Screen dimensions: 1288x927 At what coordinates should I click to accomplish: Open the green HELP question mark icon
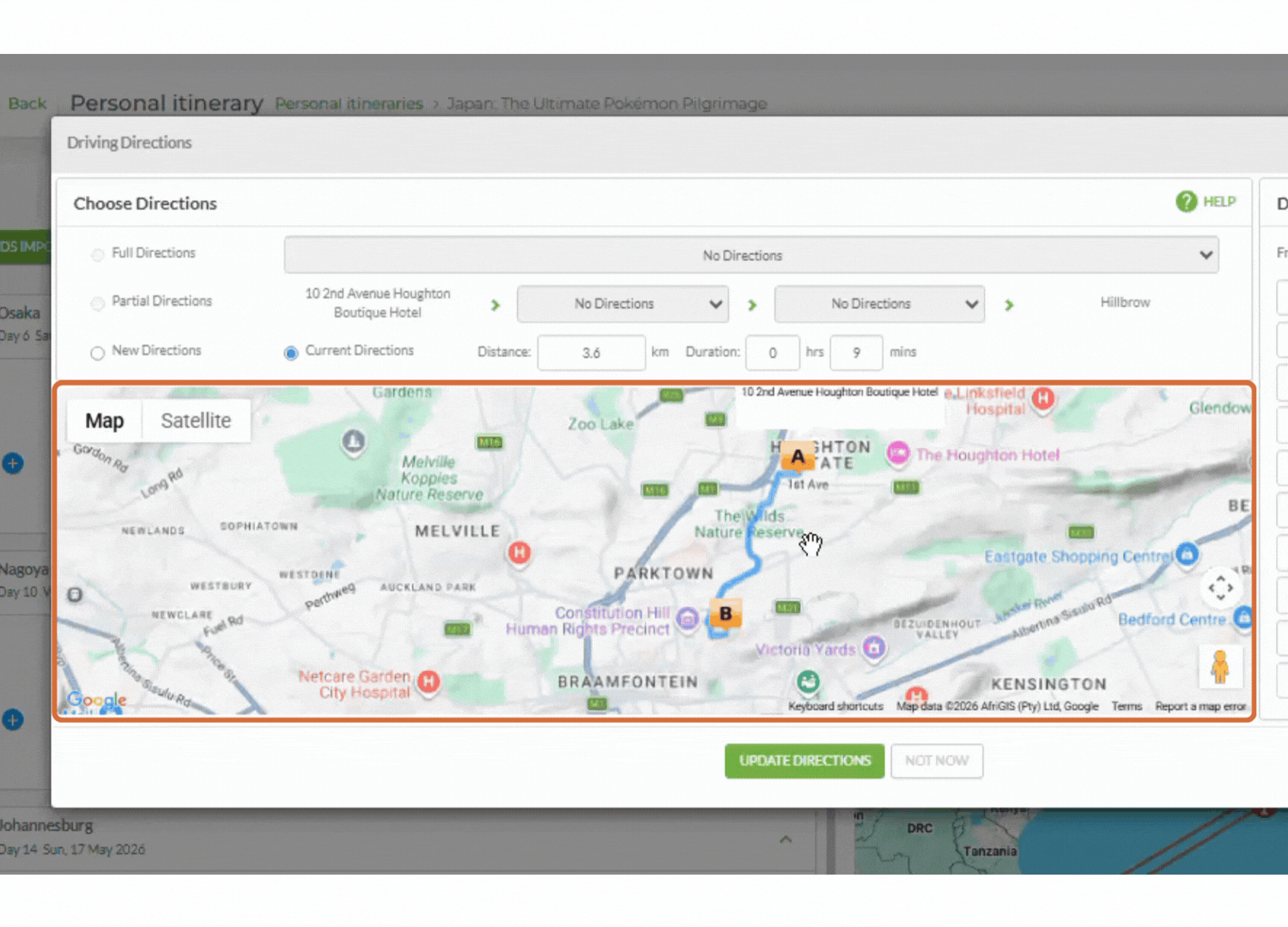tap(1186, 202)
